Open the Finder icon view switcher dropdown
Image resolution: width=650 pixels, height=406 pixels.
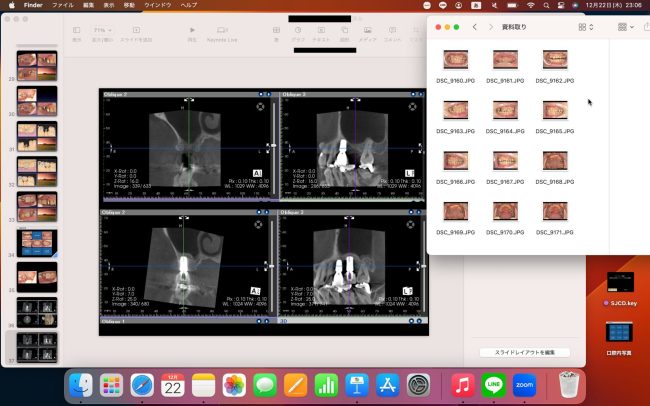pyautogui.click(x=587, y=27)
